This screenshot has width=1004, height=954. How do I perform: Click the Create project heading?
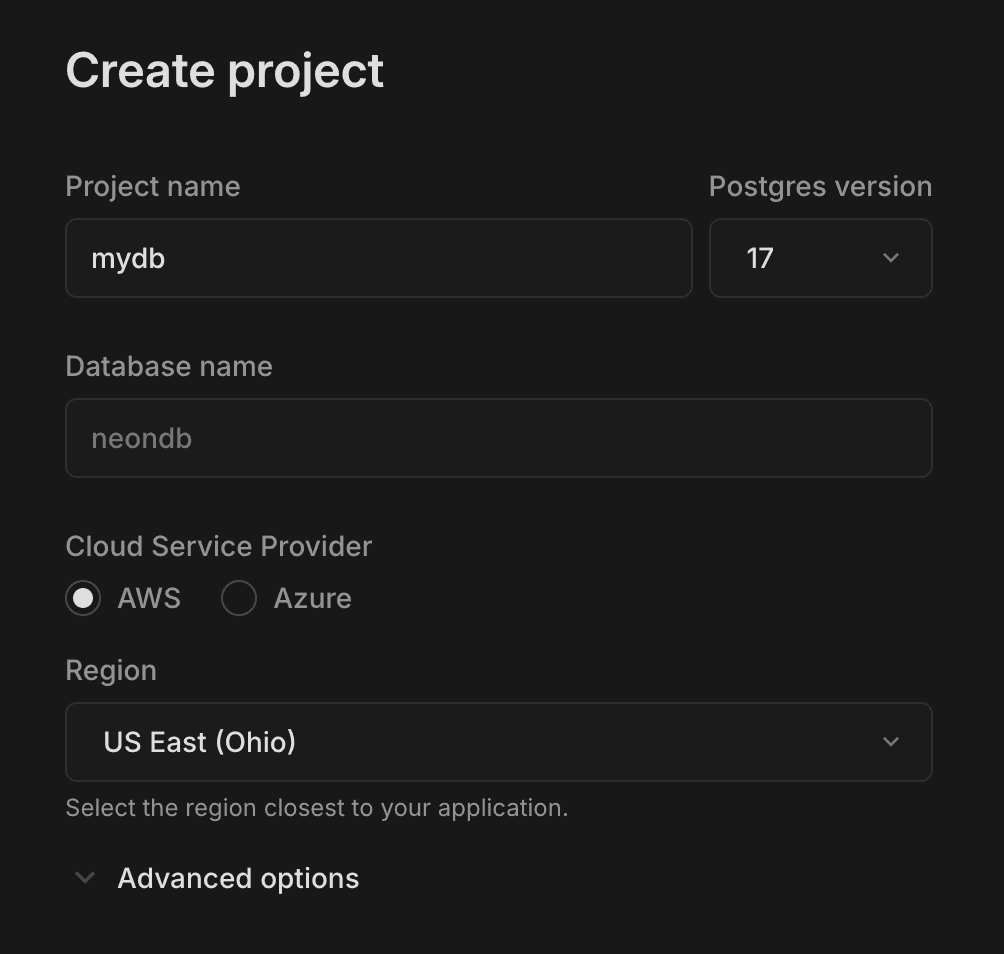pos(225,71)
